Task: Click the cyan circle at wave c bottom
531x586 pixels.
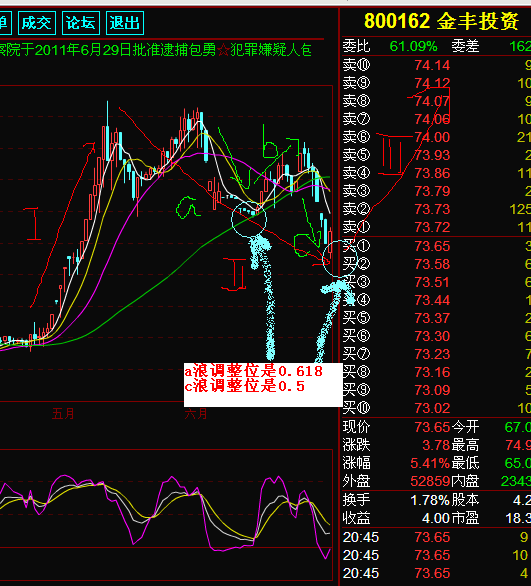Action: click(x=340, y=258)
